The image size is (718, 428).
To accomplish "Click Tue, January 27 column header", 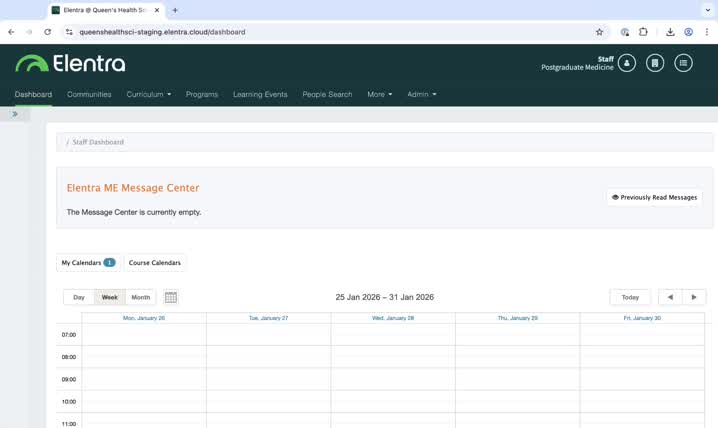I will pos(268,318).
